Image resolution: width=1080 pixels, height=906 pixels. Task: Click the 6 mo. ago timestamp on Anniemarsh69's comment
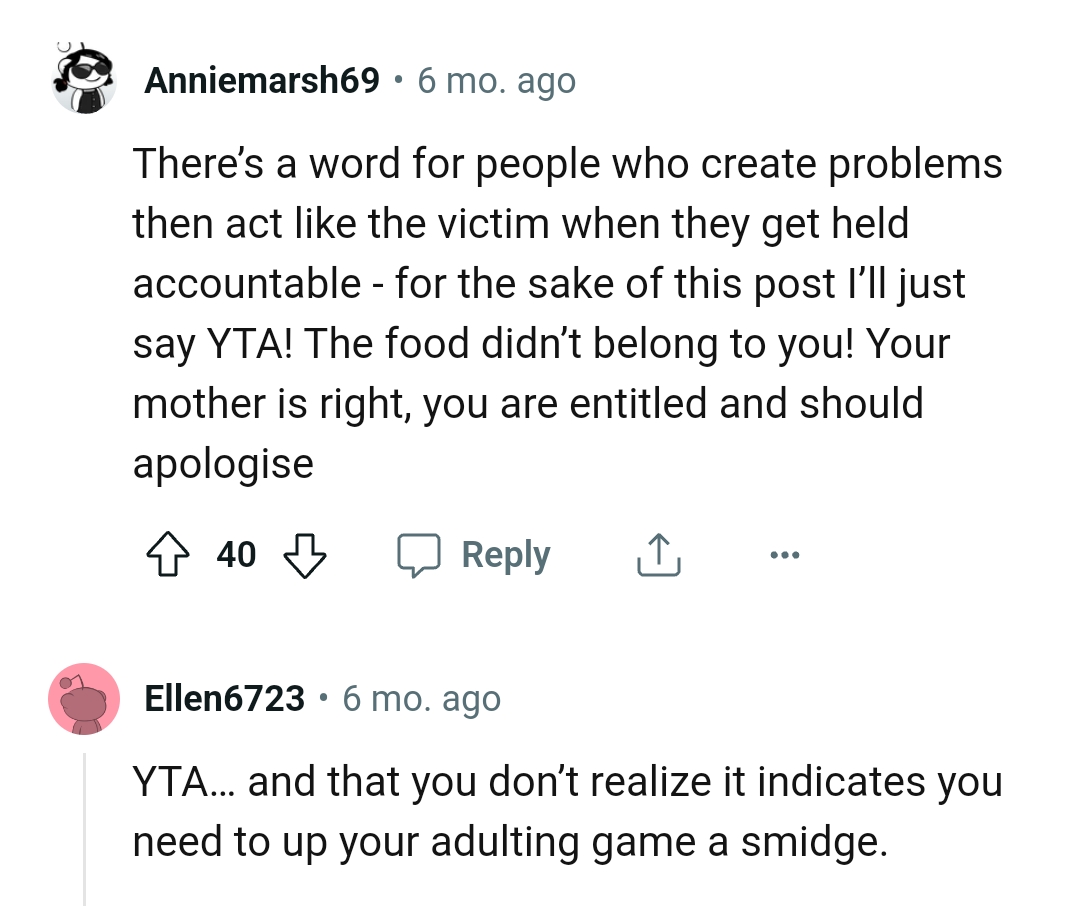tap(495, 80)
